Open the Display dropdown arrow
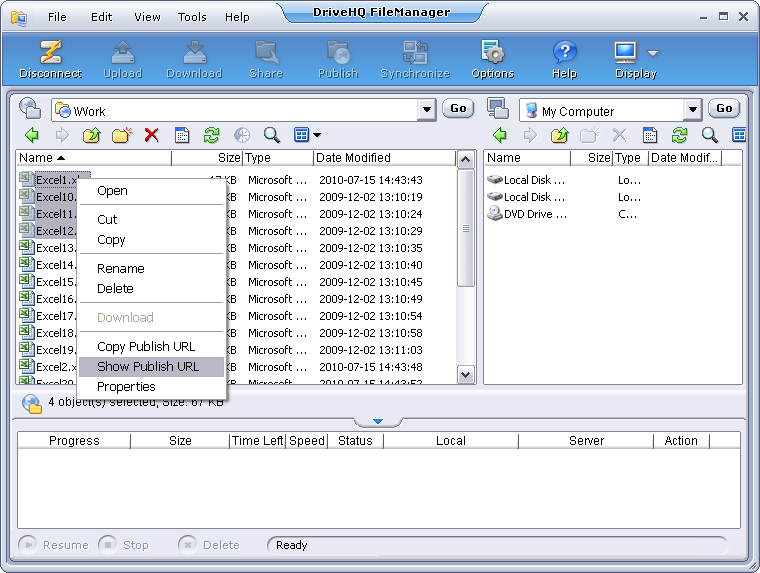760x573 pixels. coord(653,53)
